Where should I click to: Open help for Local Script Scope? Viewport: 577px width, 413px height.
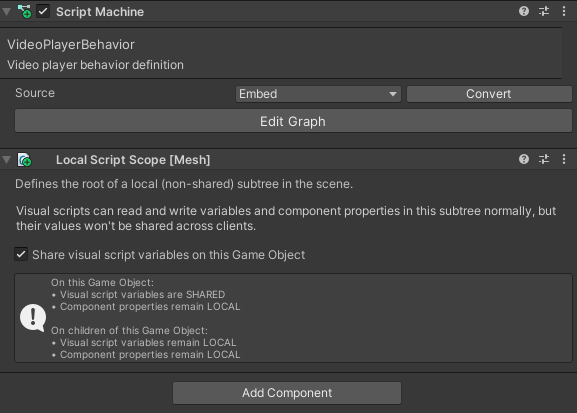pos(524,159)
